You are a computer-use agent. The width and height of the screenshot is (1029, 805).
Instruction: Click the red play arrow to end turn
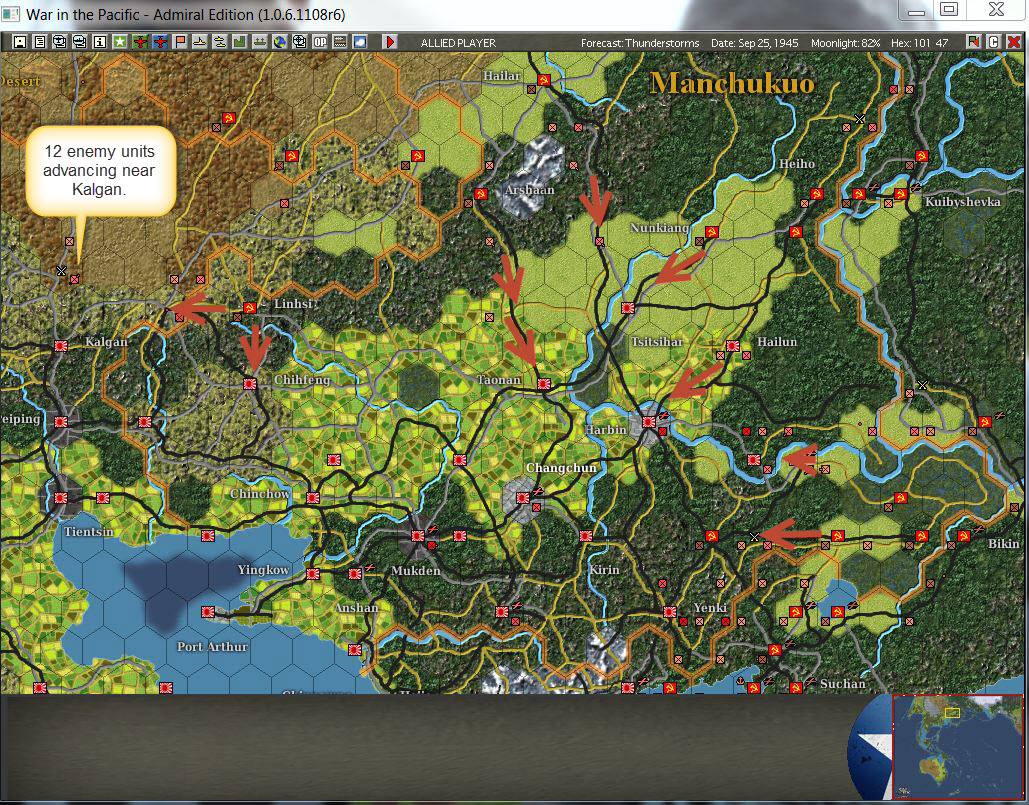tap(390, 42)
